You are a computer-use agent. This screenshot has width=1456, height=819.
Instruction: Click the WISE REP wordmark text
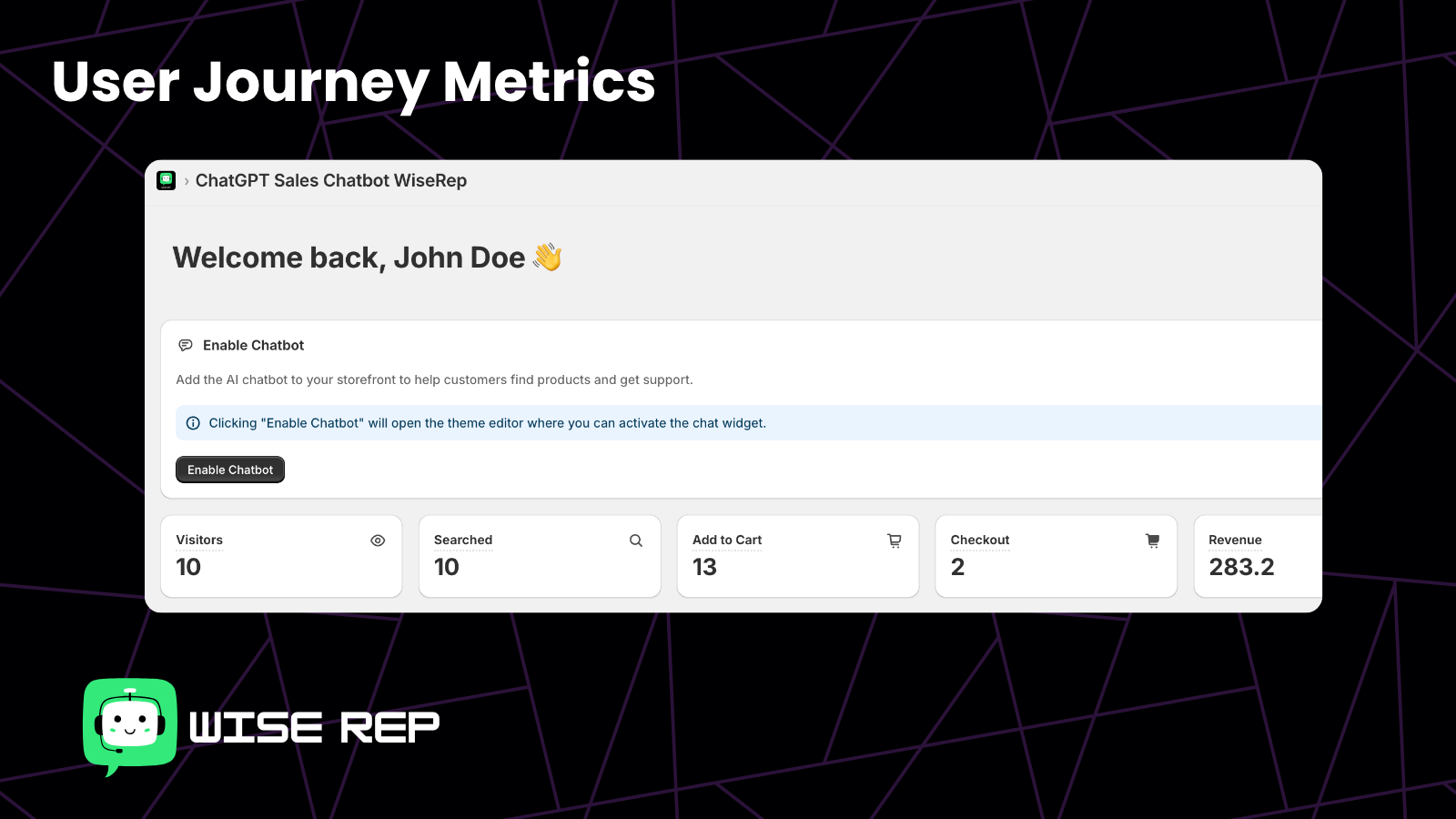[x=314, y=728]
